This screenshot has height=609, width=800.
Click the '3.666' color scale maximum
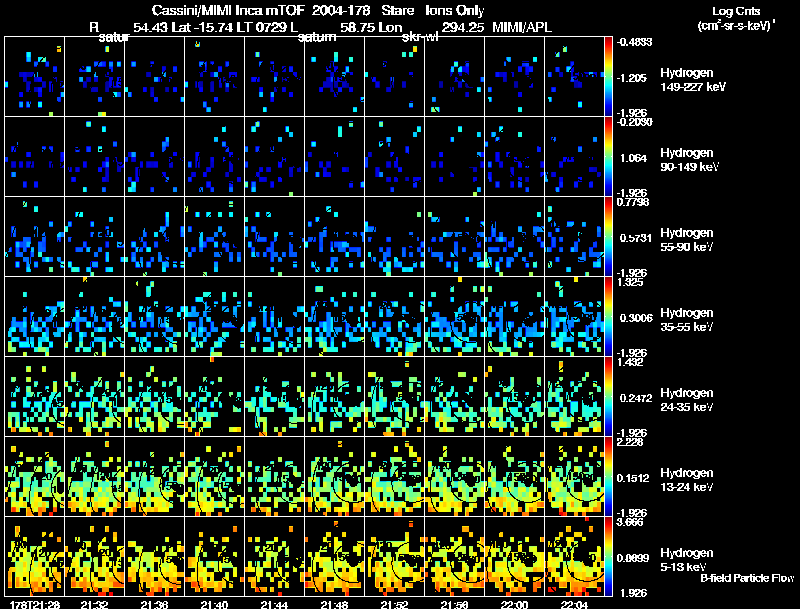tap(631, 522)
